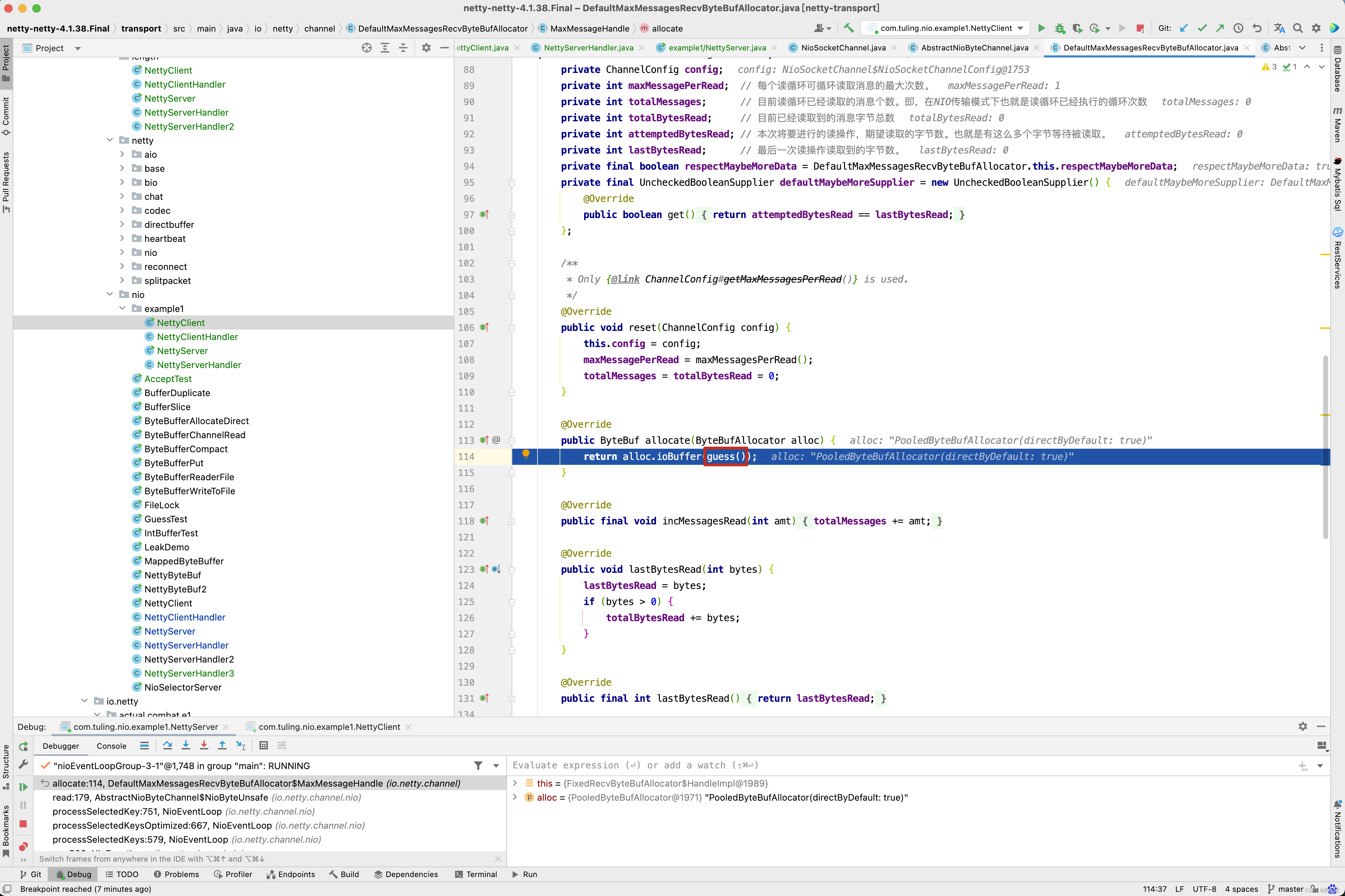
Task: Click Git Update Project blue arrow
Action: pos(1183,28)
